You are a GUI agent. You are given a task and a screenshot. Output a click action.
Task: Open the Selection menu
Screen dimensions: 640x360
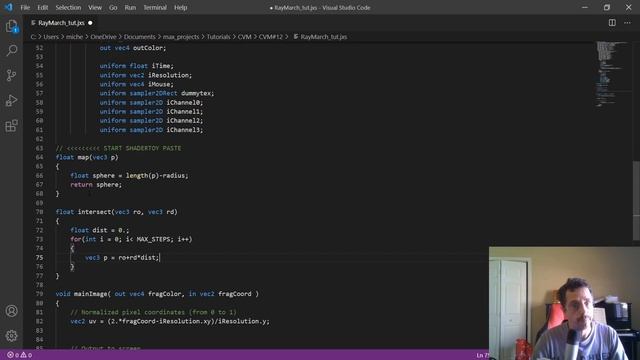click(x=68, y=7)
